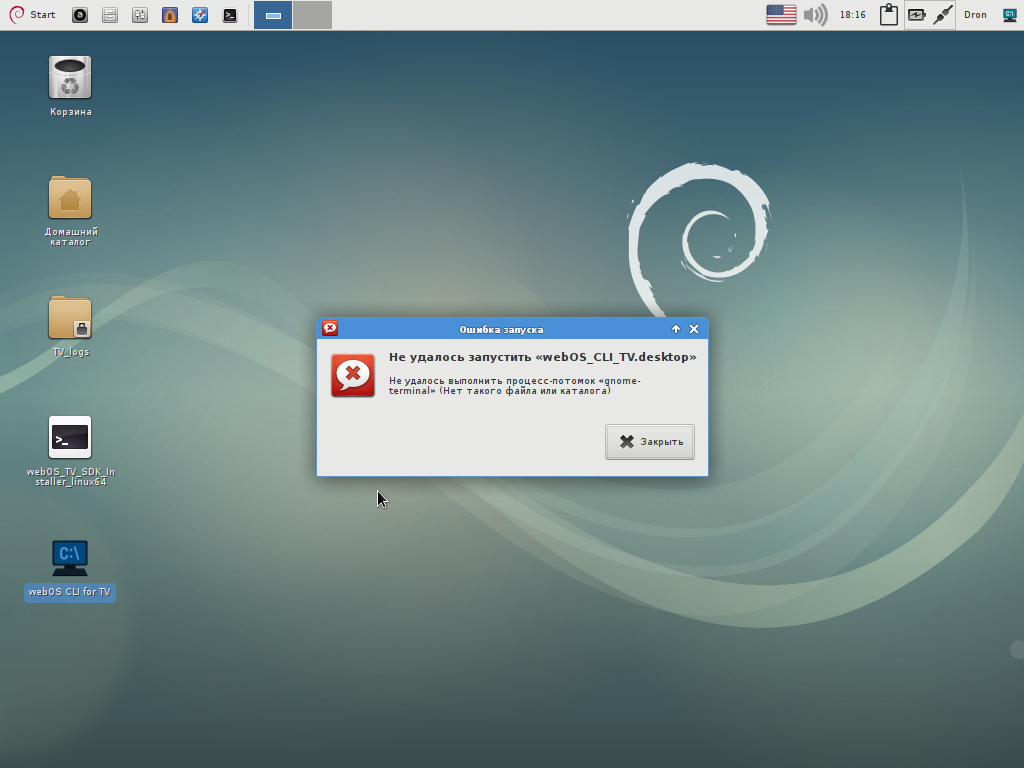The image size is (1024, 768).
Task: Open the volume control speaker icon
Action: click(x=816, y=15)
